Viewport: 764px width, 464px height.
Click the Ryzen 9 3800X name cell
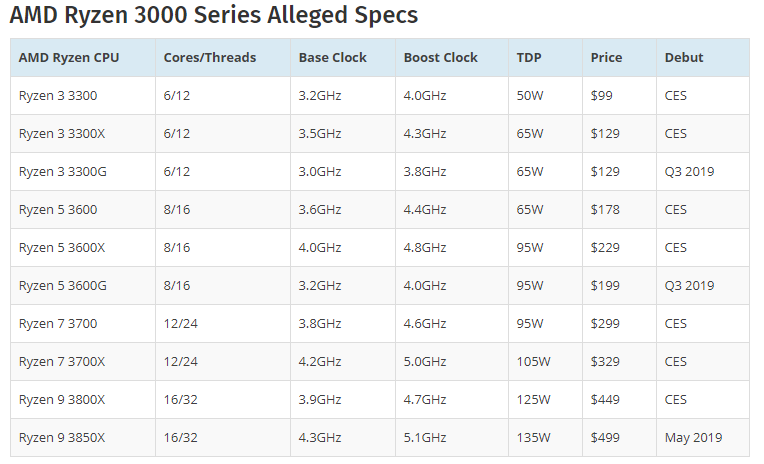pyautogui.click(x=83, y=400)
